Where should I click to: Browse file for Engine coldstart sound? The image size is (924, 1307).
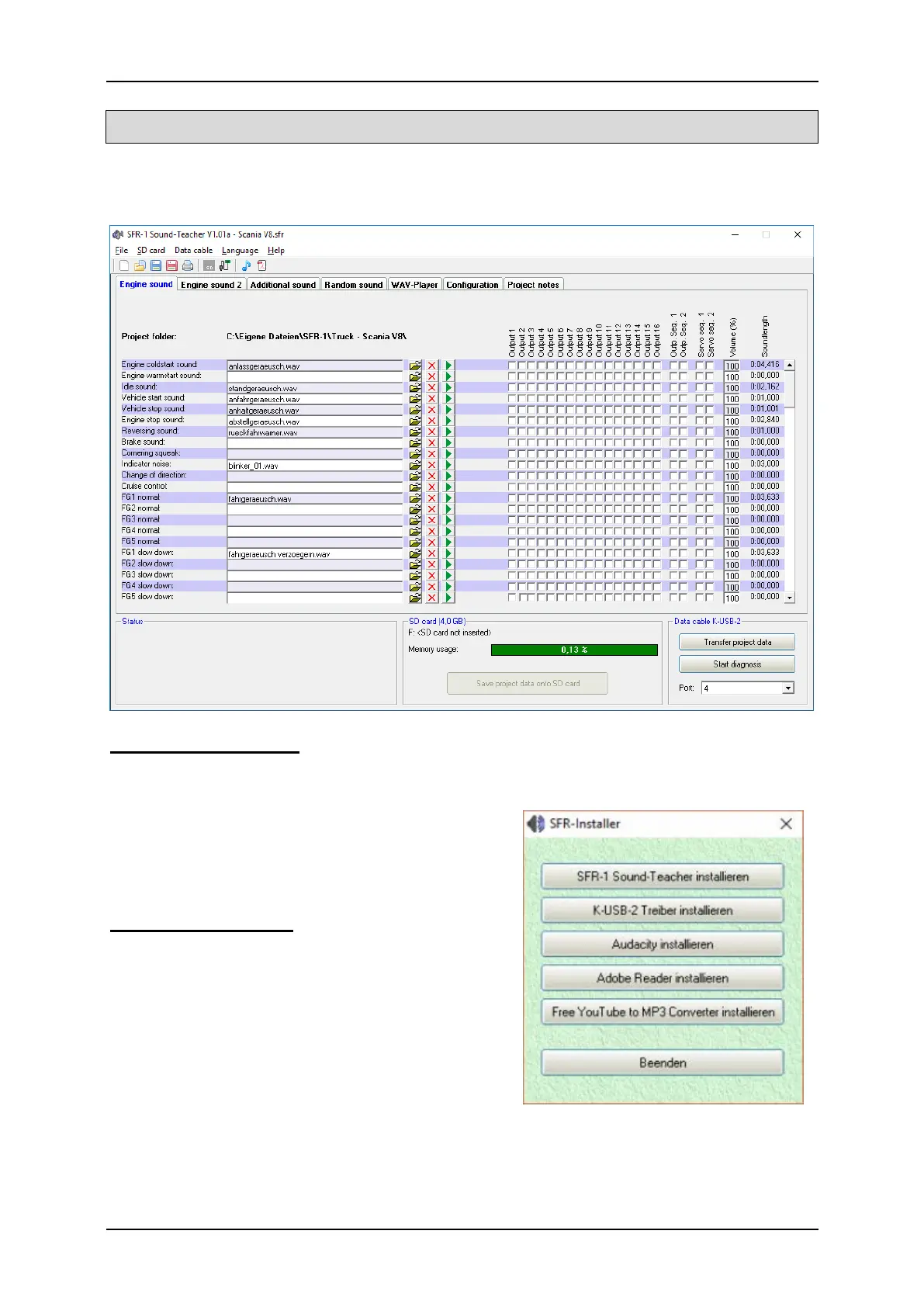click(x=415, y=366)
